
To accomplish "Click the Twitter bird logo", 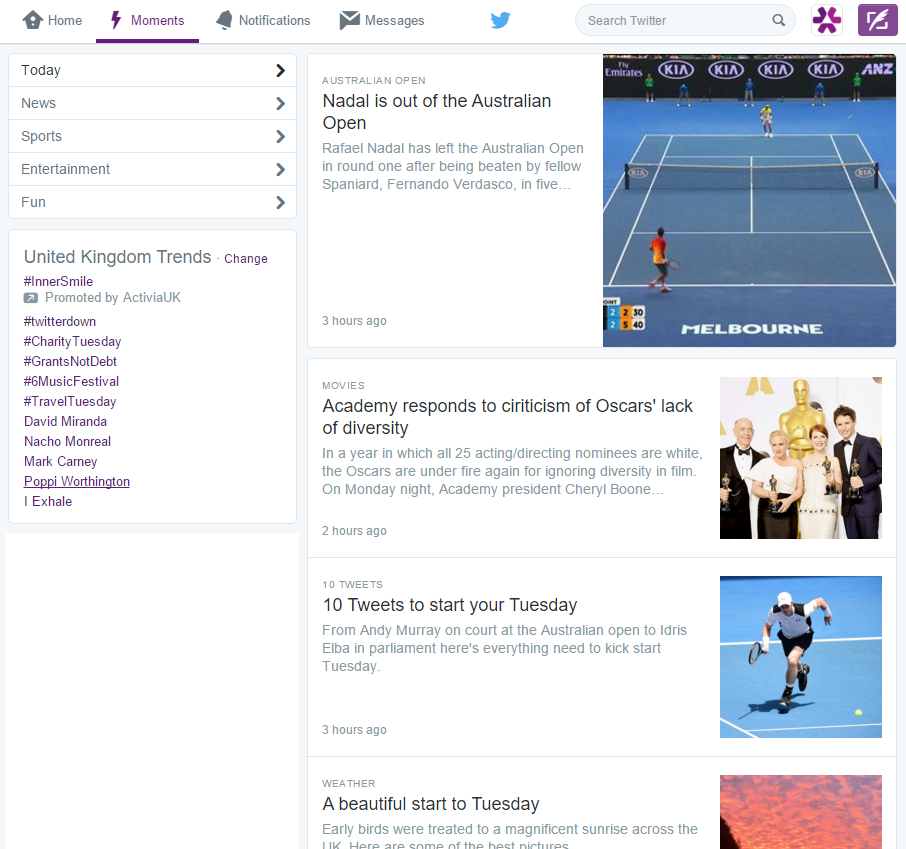I will pyautogui.click(x=500, y=20).
